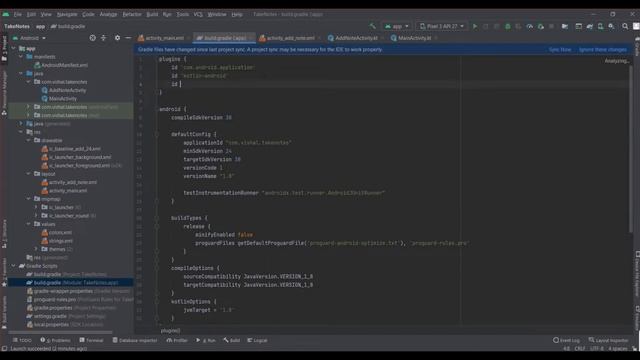640x360 pixels.
Task: Open the Event Log
Action: pos(566,340)
